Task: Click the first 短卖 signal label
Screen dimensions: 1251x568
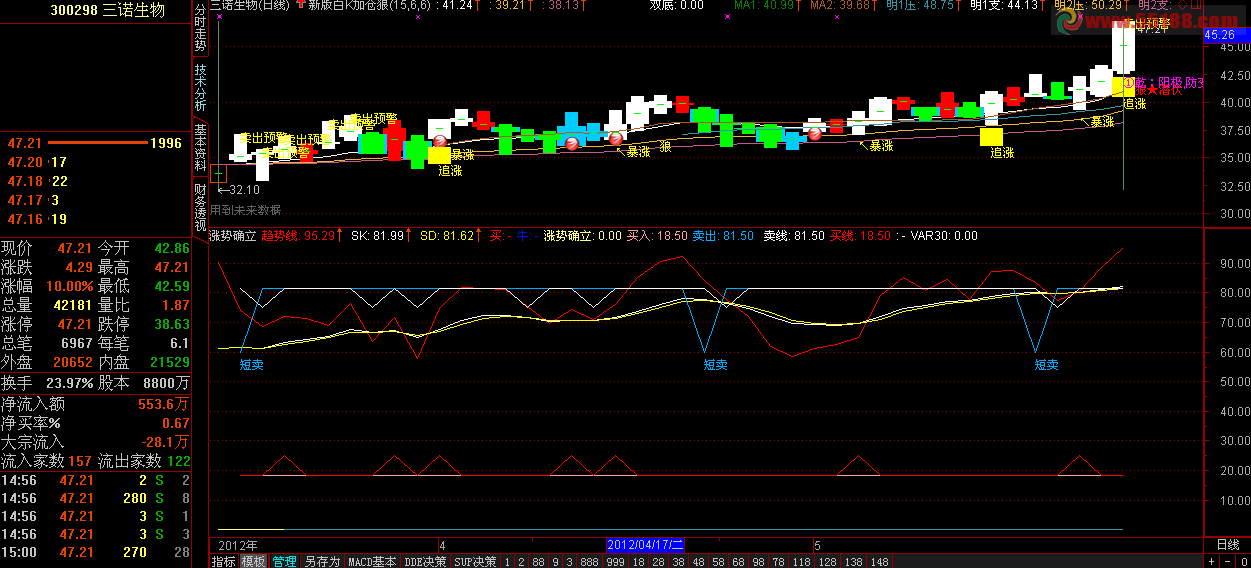Action: pyautogui.click(x=251, y=366)
